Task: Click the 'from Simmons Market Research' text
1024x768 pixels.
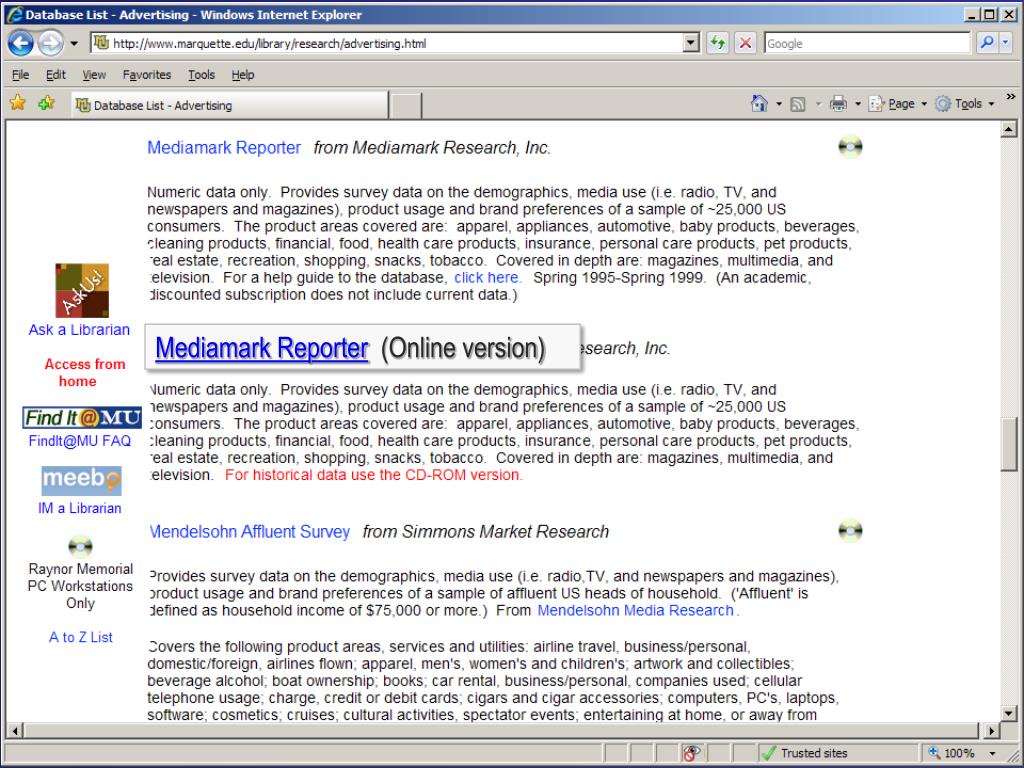Action: click(486, 532)
